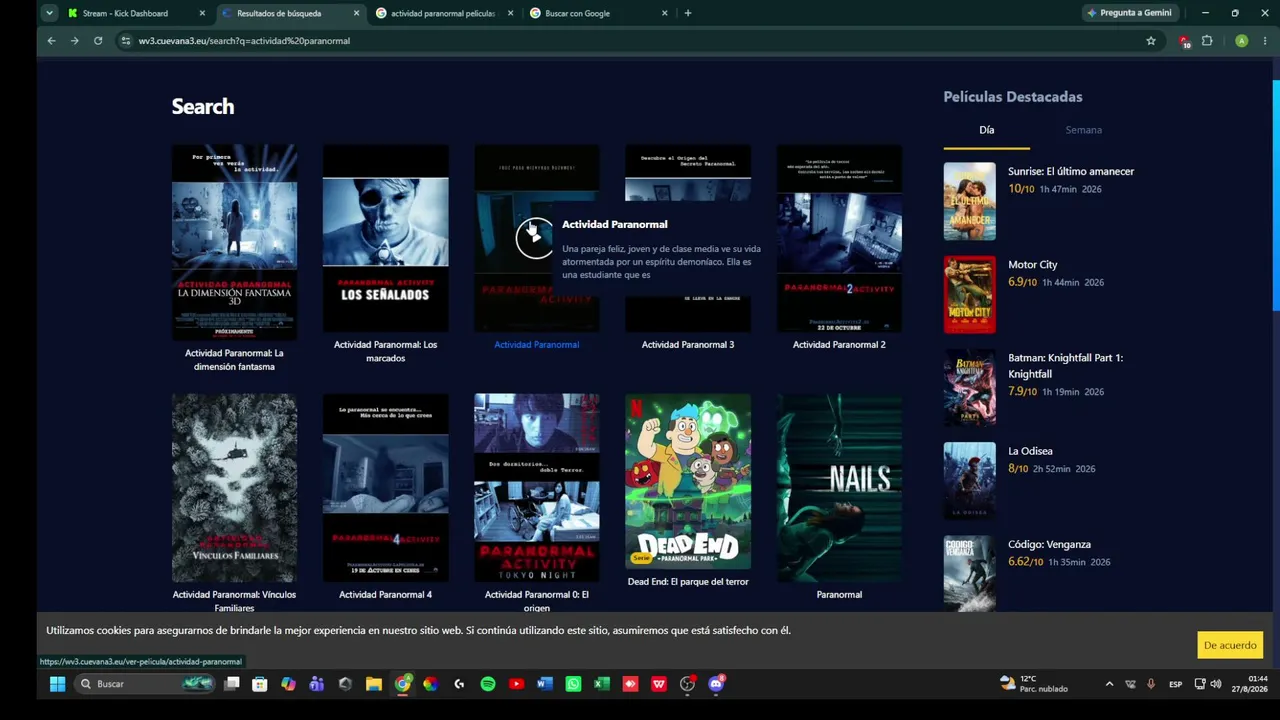Switch to Buscar con Google tab
The width and height of the screenshot is (1280, 720).
[x=598, y=13]
